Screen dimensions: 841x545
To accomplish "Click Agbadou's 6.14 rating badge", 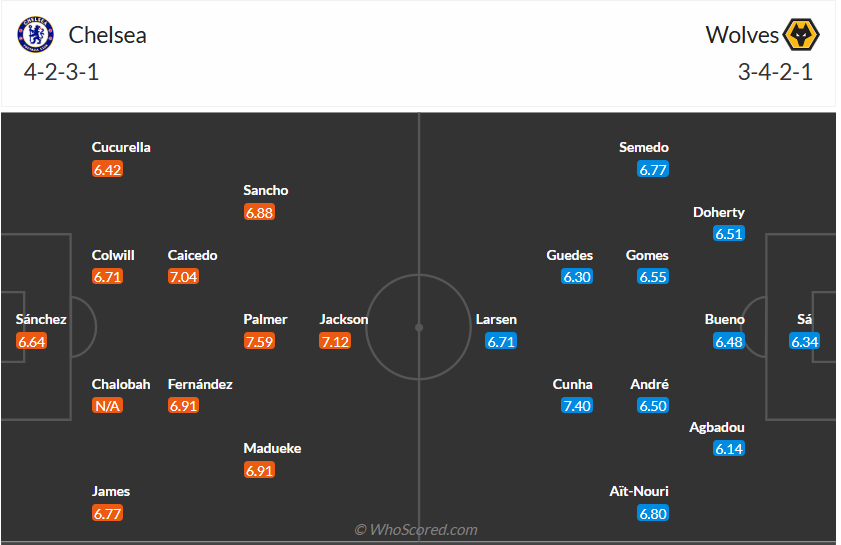I will [729, 449].
